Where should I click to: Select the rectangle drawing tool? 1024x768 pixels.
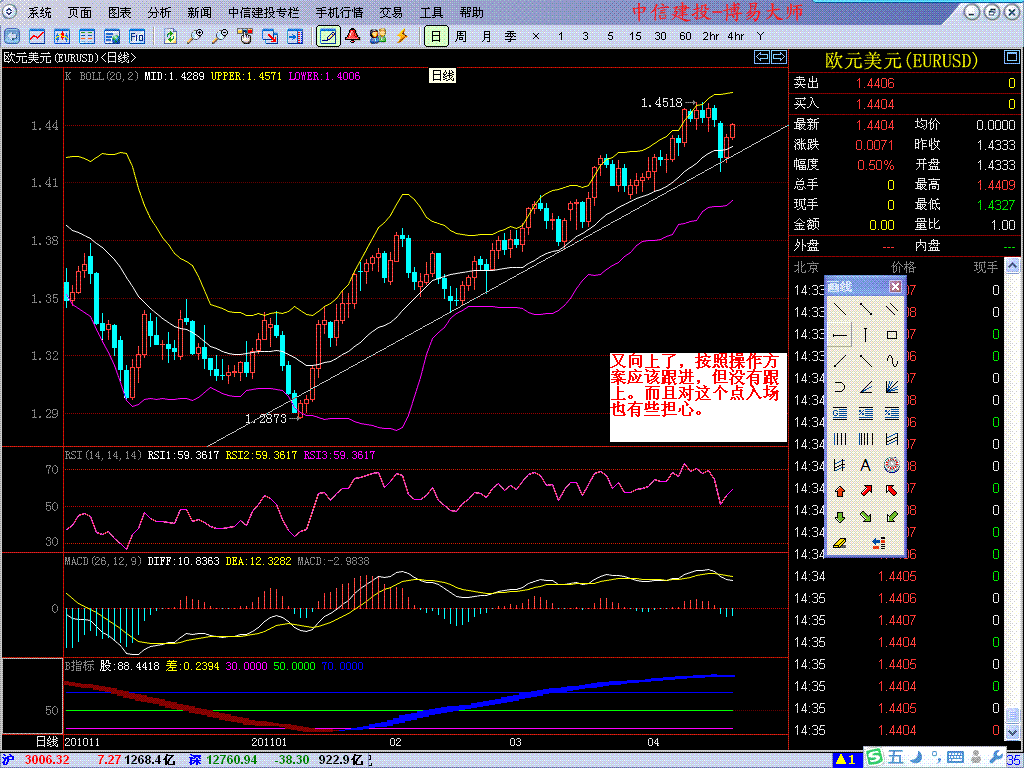click(891, 336)
